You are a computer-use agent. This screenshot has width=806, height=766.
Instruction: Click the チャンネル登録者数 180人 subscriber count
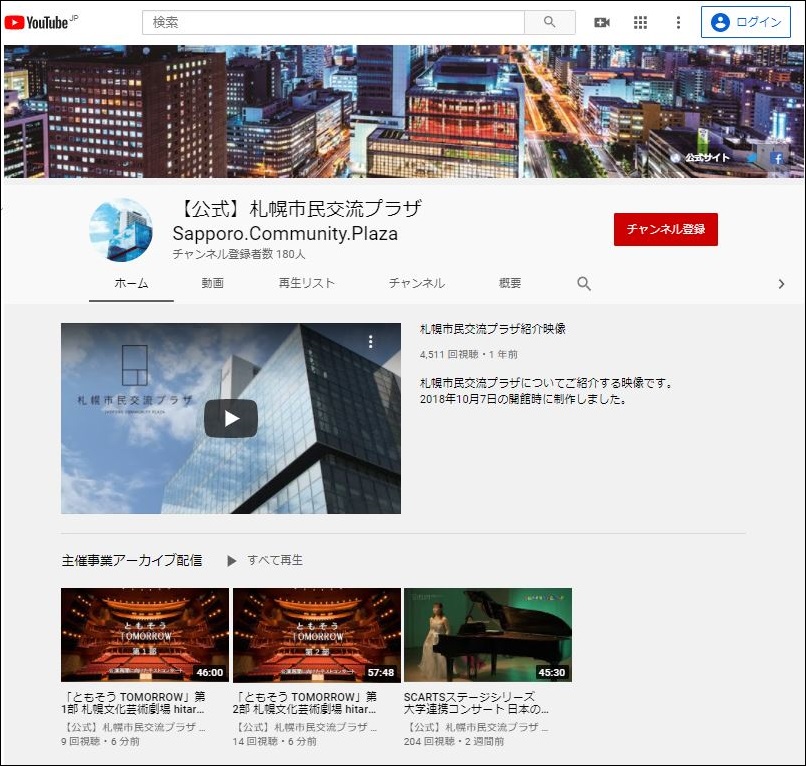(239, 254)
